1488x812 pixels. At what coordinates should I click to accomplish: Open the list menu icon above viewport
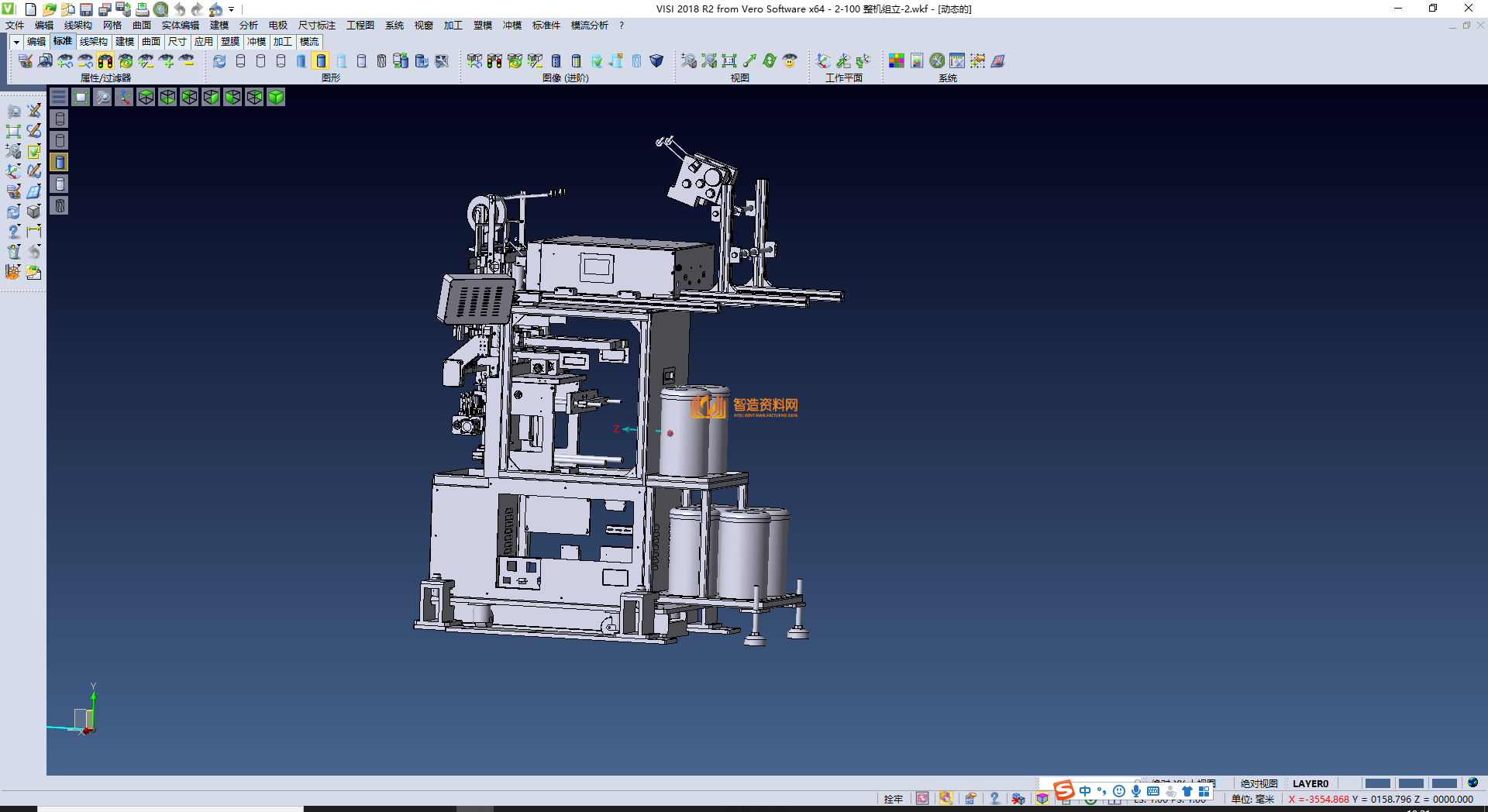[59, 97]
